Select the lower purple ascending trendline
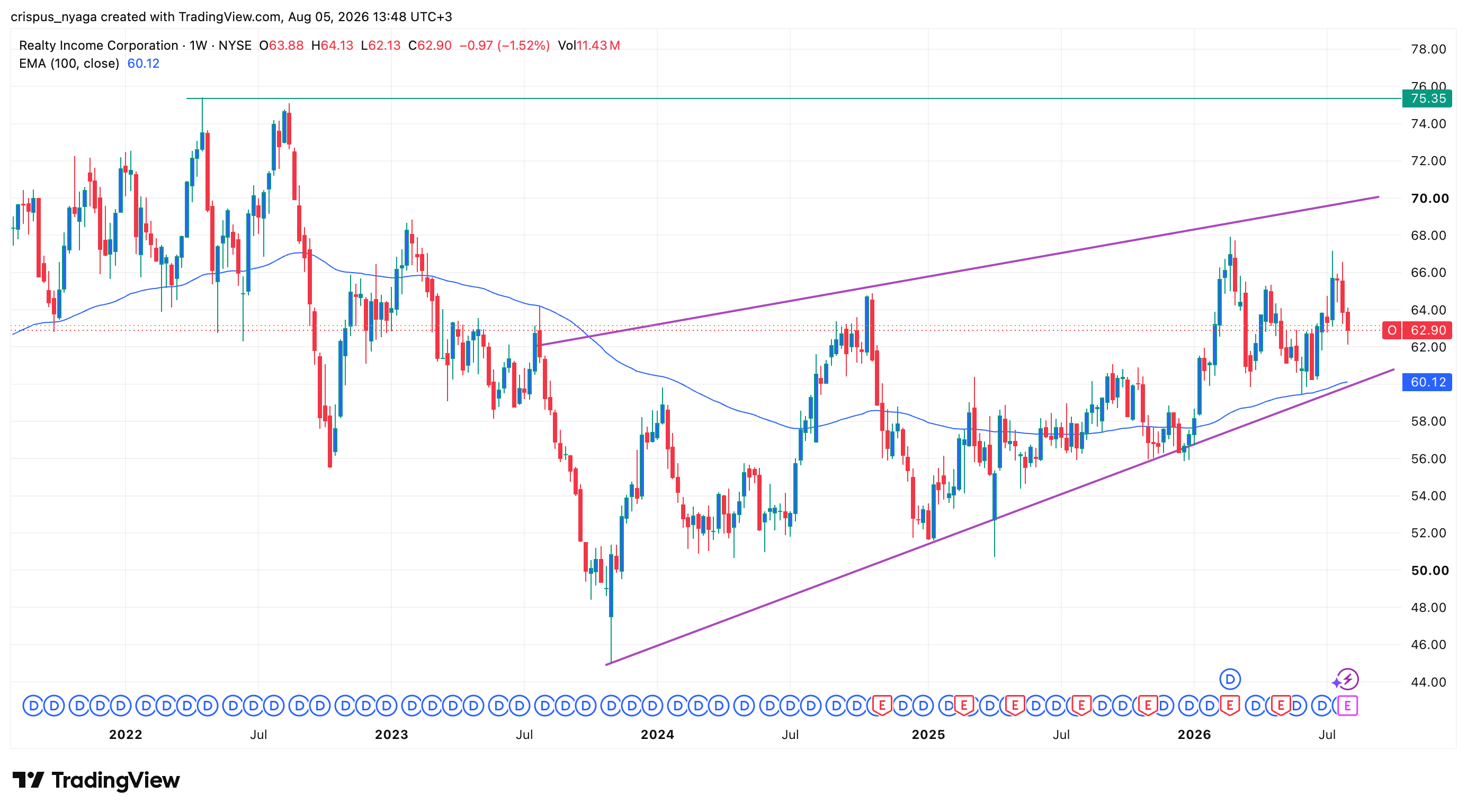 coord(999,517)
